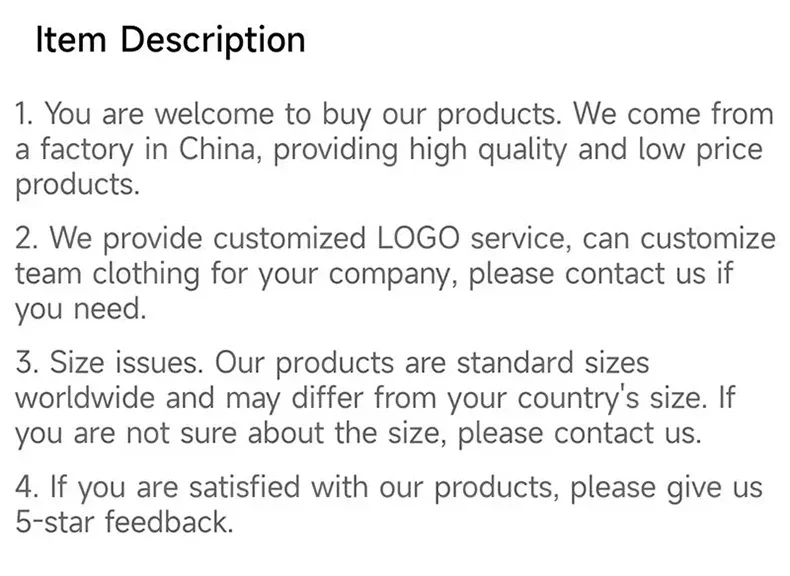Image resolution: width=790 pixels, height=576 pixels.
Task: Click the list number "1."
Action: point(26,114)
